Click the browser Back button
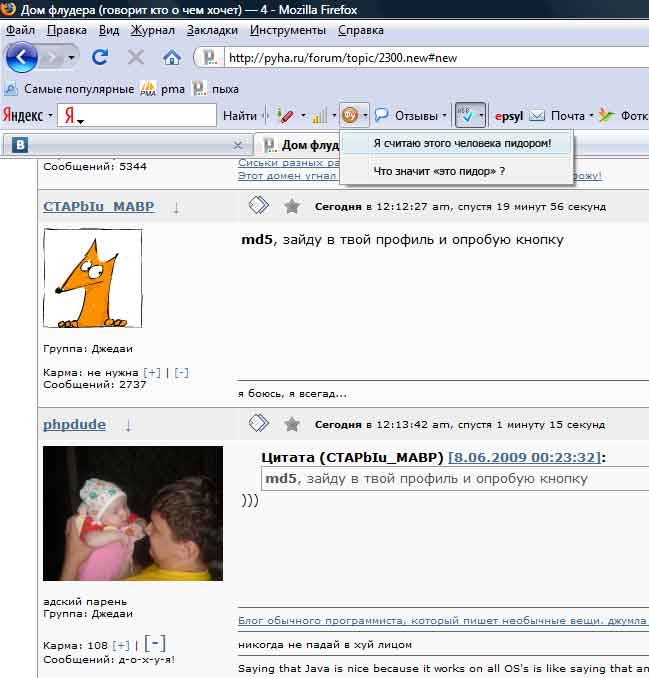The height and width of the screenshot is (678, 649). (21, 57)
